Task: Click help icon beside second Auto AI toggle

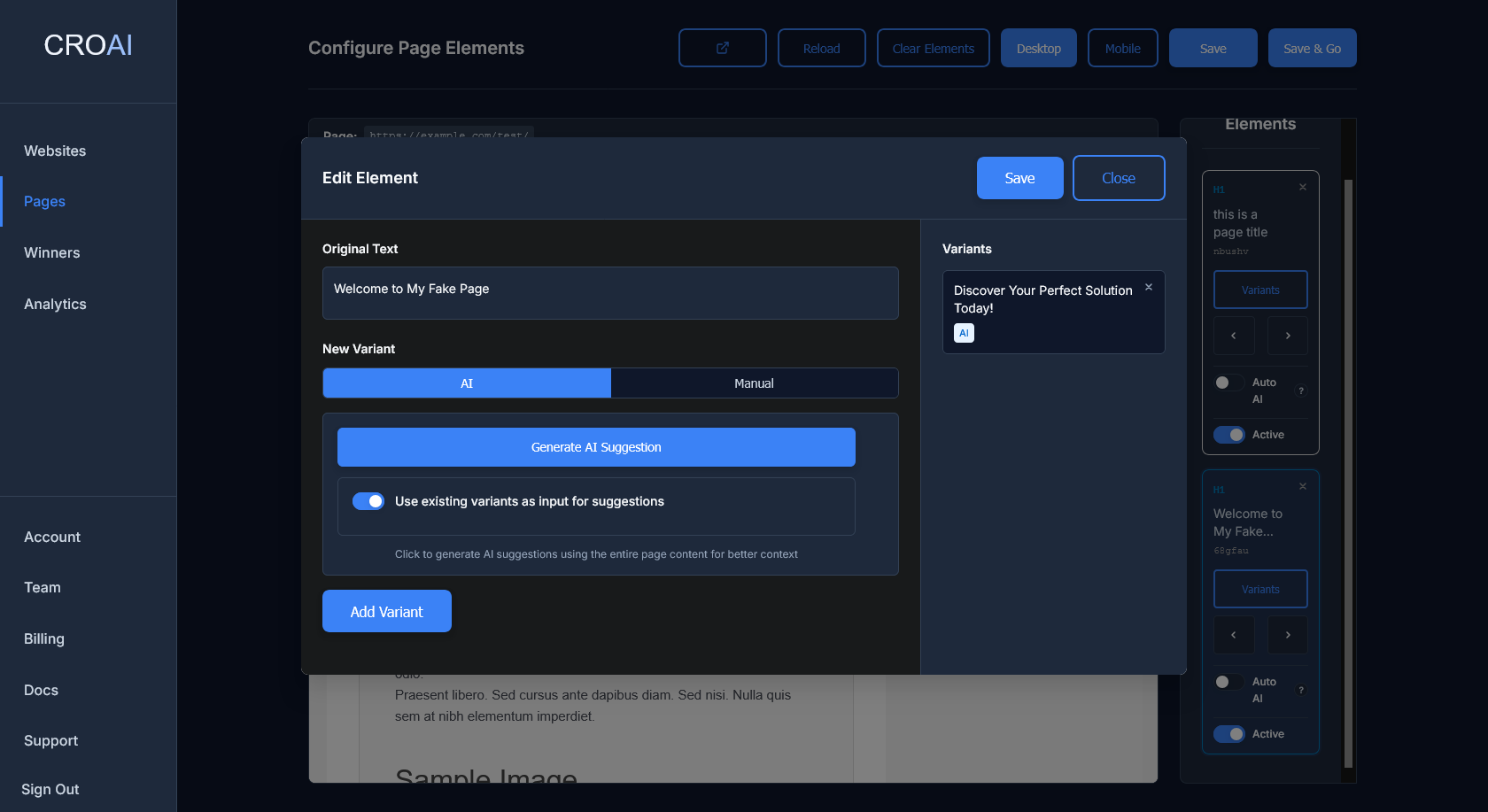Action: (1301, 690)
